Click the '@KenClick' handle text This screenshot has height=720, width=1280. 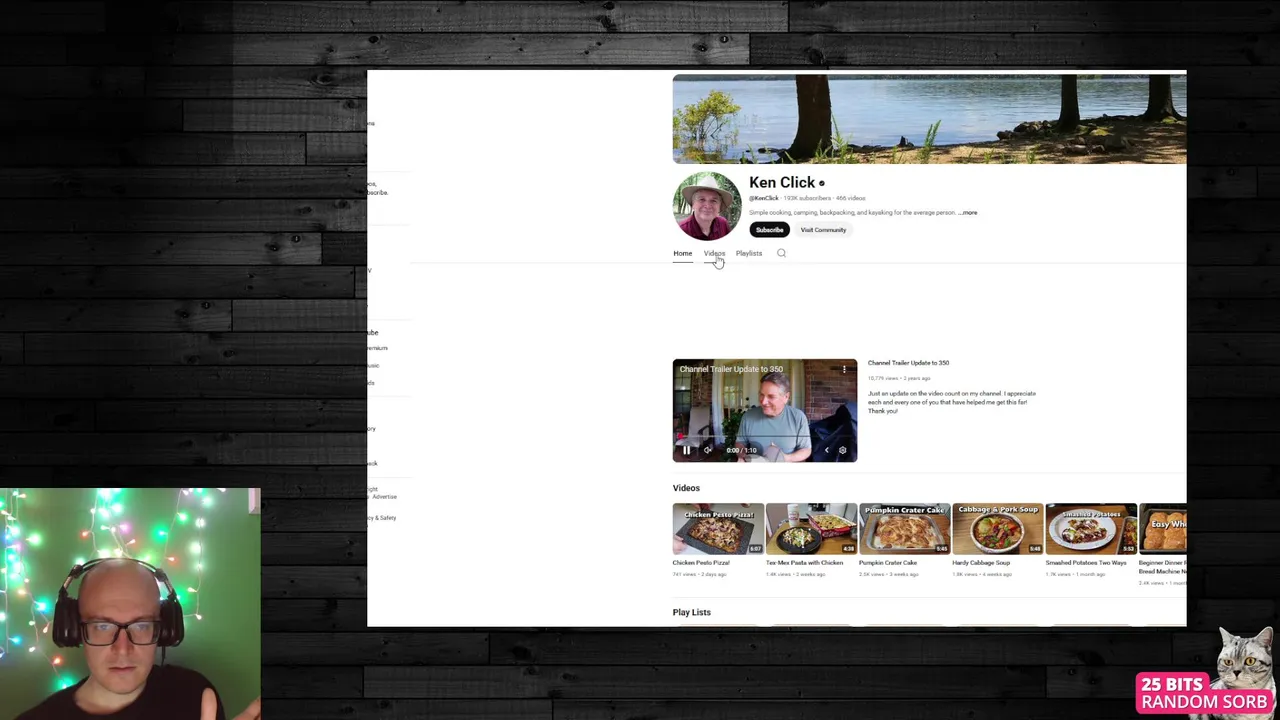tap(764, 198)
